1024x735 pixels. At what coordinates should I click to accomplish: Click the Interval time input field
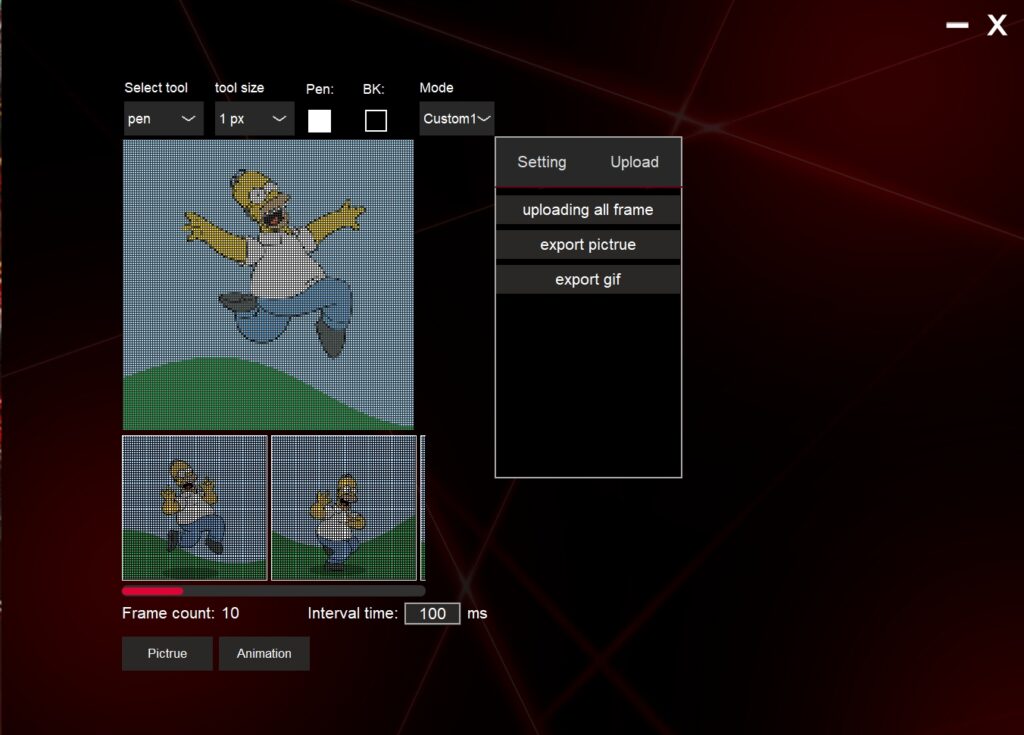[432, 613]
